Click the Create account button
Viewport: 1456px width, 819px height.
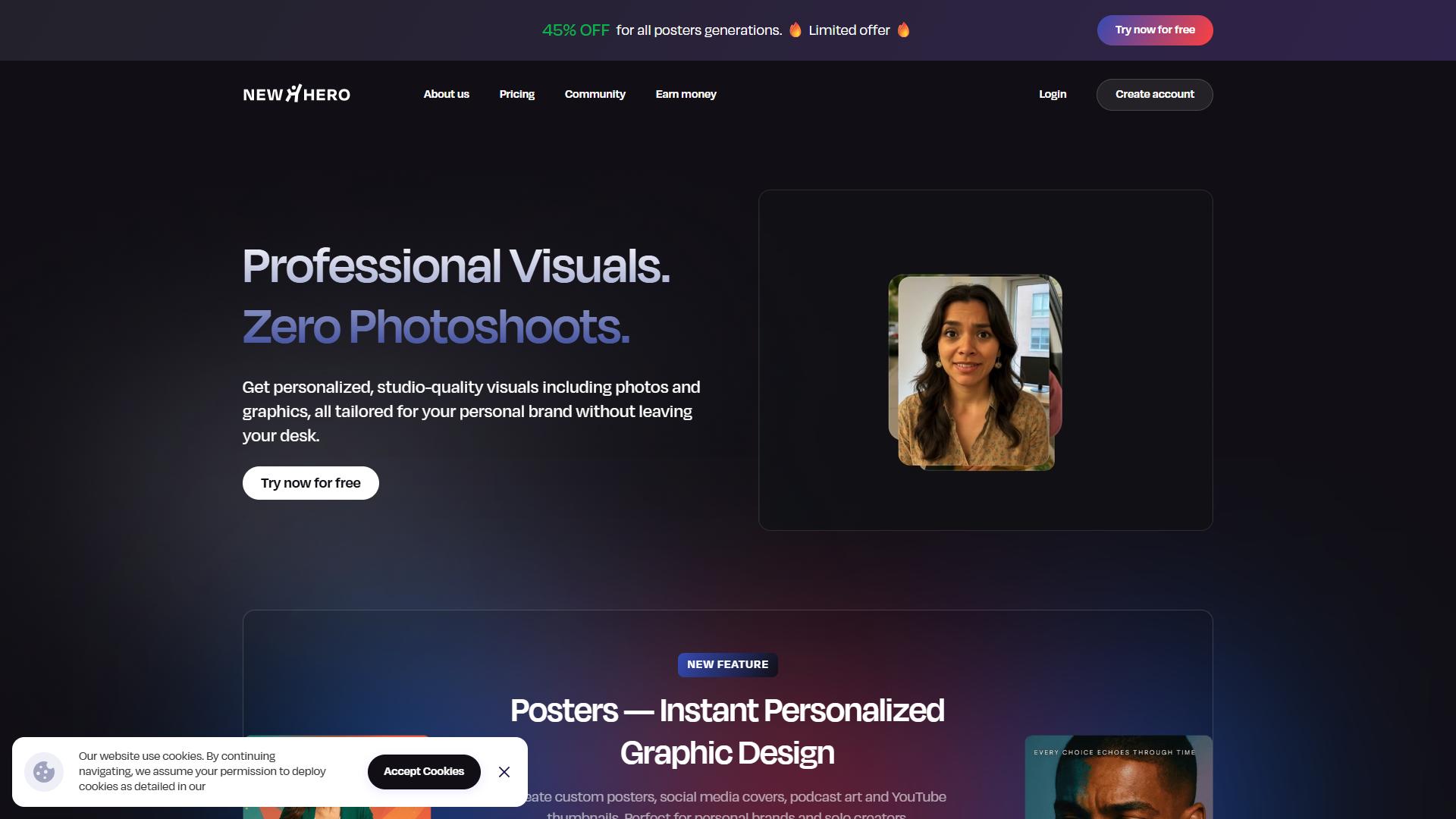pos(1154,95)
